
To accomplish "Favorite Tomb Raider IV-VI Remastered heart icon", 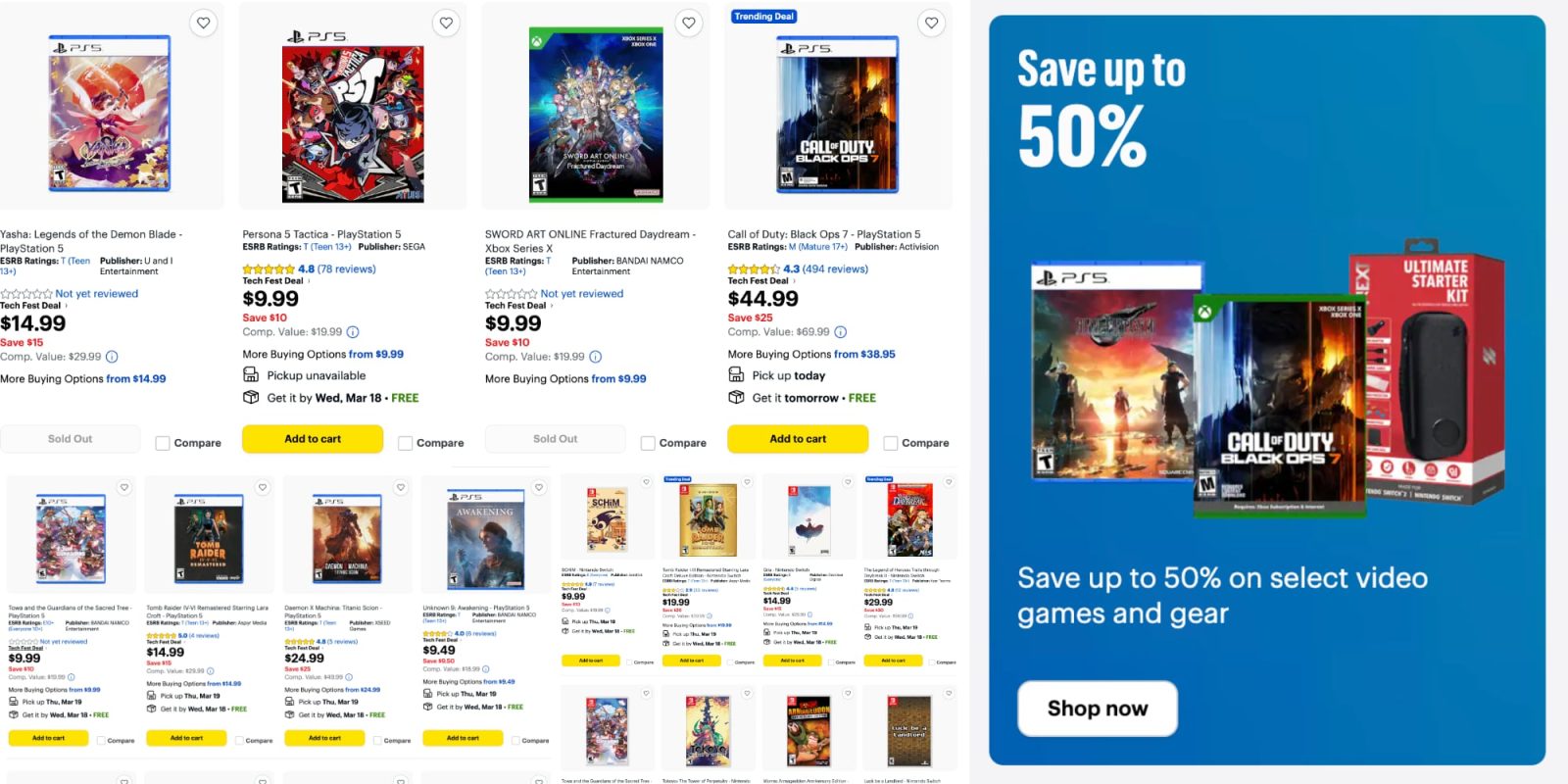I will (262, 487).
